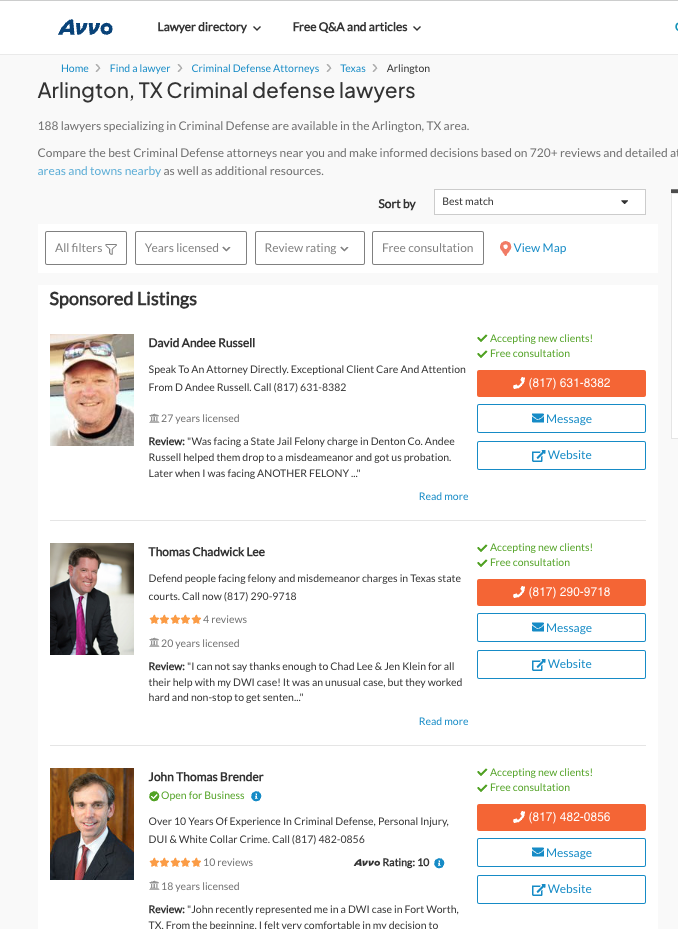Expand the Years licensed filter
The image size is (678, 929).
tap(190, 248)
